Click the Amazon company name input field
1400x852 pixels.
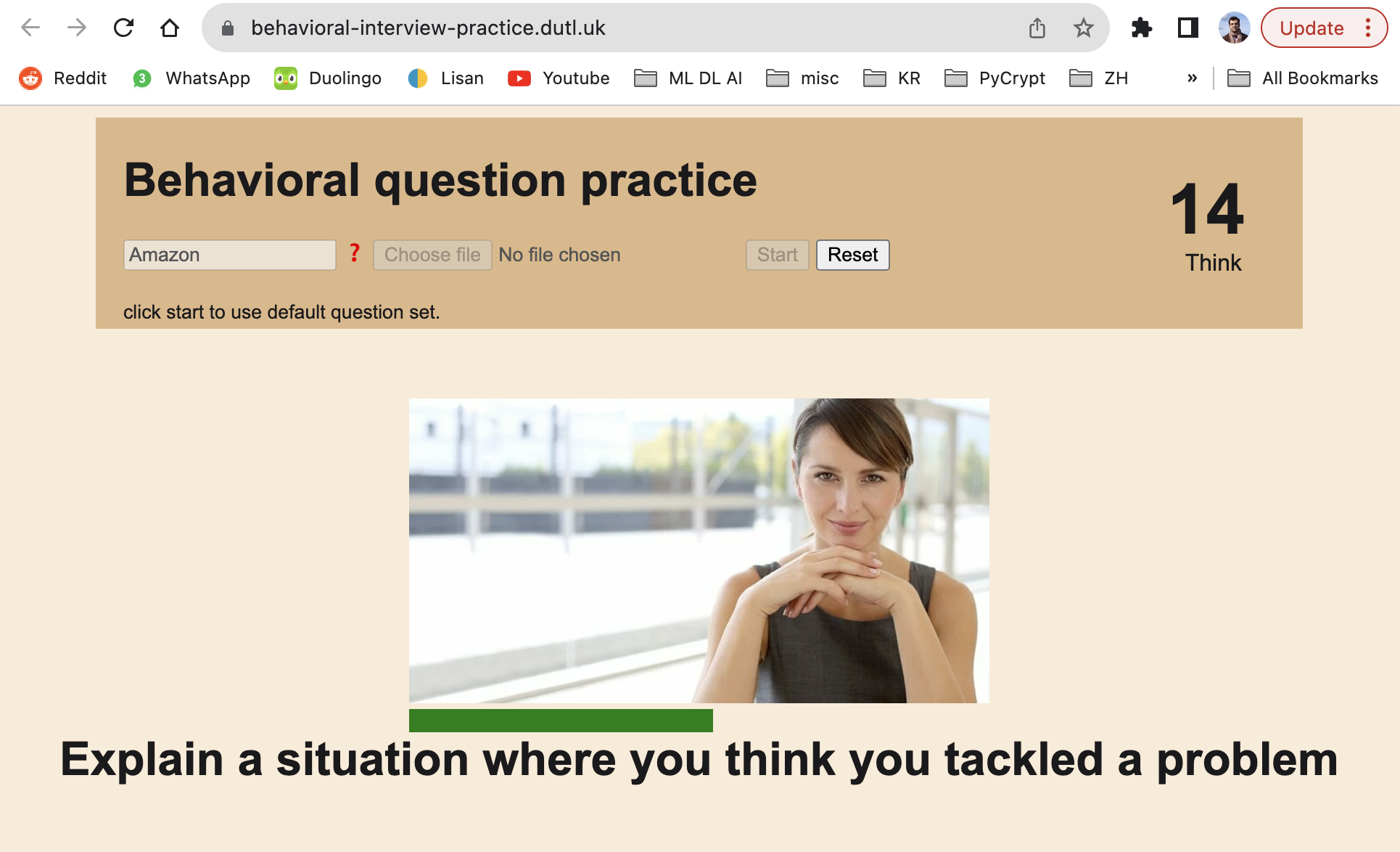pyautogui.click(x=229, y=254)
